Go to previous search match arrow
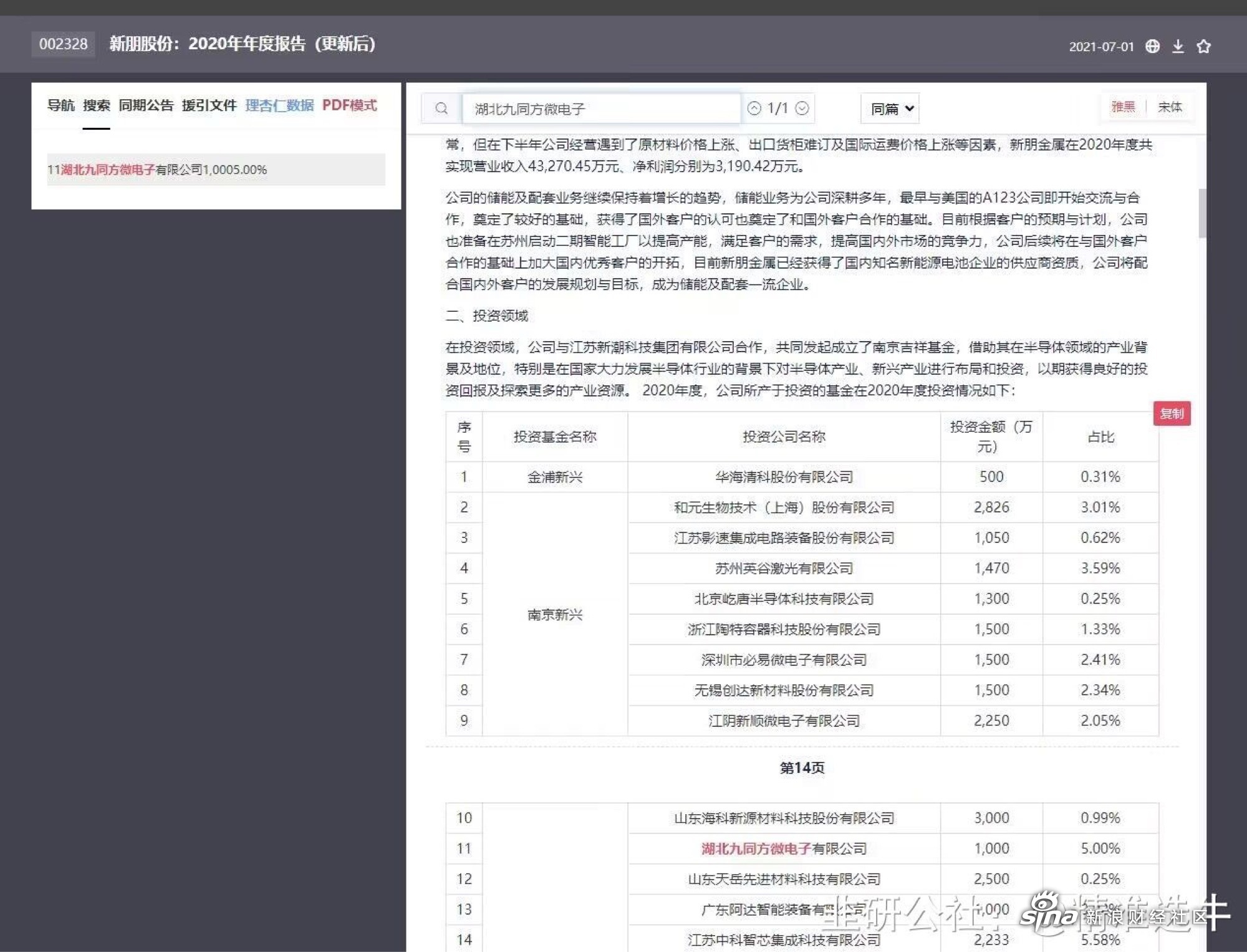This screenshot has height=952, width=1247. tap(754, 108)
